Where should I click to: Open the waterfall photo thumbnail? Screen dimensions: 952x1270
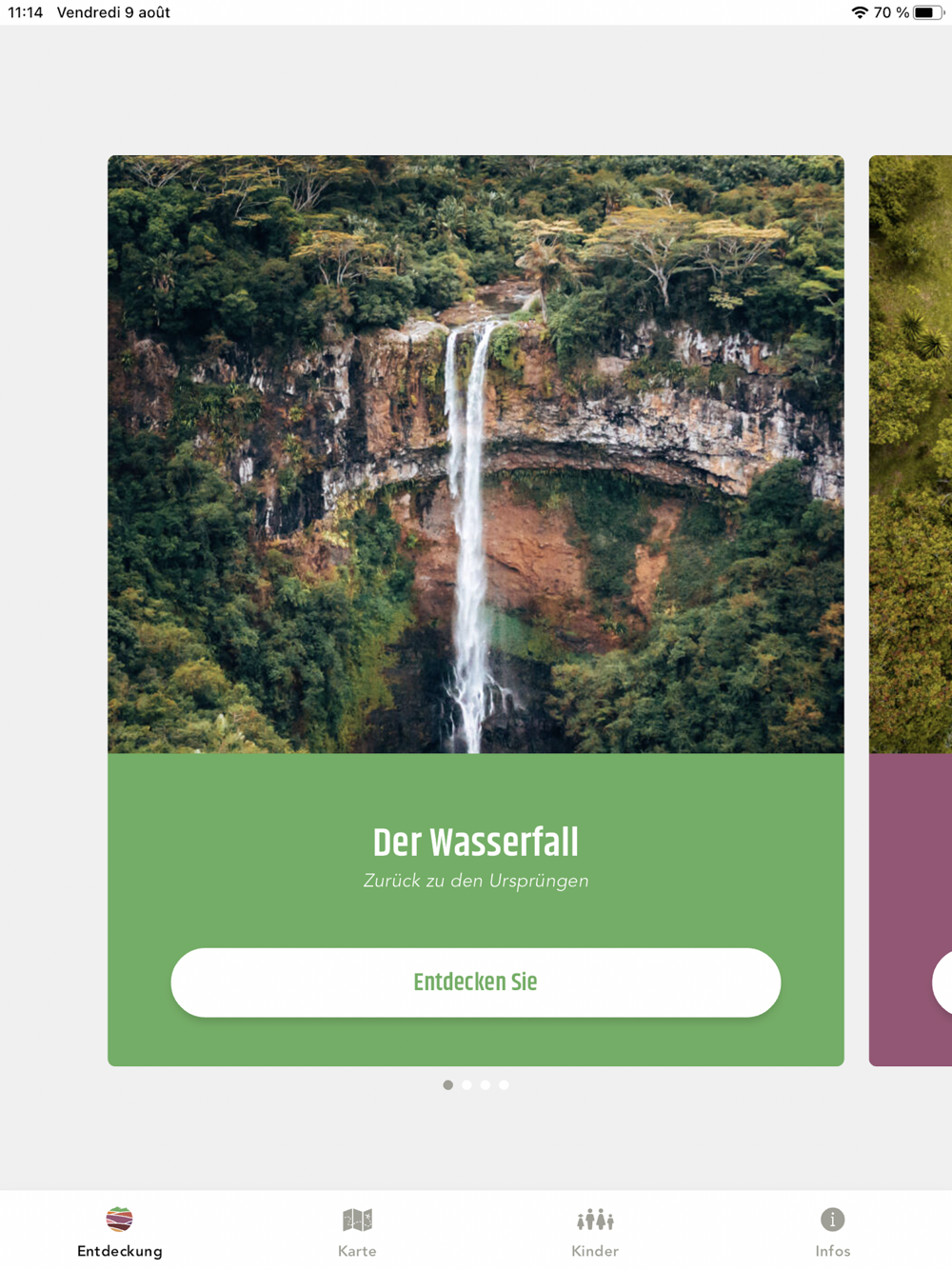tap(476, 454)
